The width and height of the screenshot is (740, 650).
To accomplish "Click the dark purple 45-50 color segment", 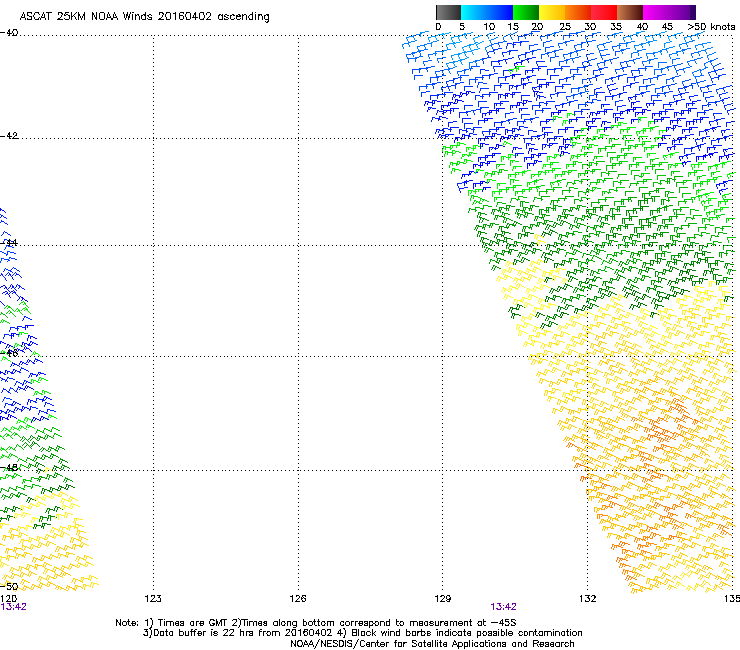I will tap(682, 12).
